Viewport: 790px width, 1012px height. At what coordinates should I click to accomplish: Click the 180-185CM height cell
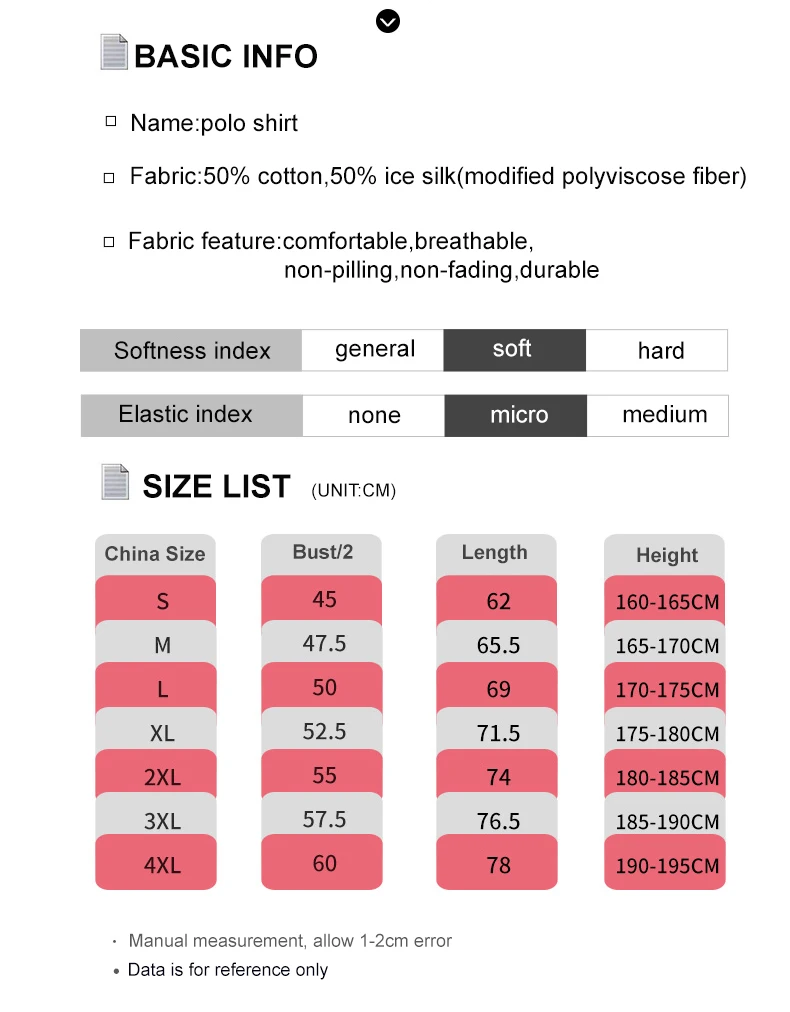point(666,777)
